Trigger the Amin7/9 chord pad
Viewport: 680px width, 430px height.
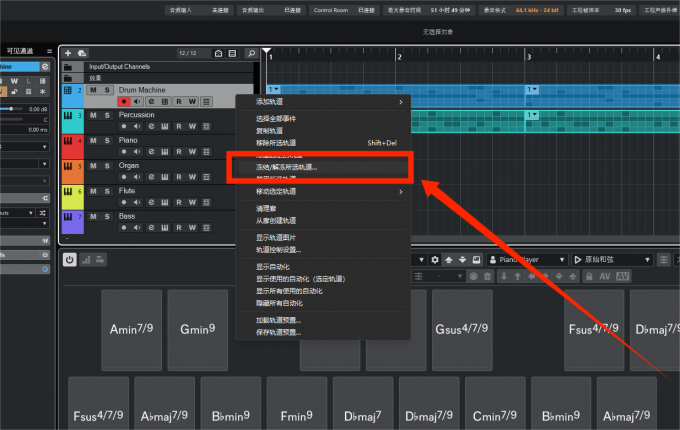click(131, 330)
